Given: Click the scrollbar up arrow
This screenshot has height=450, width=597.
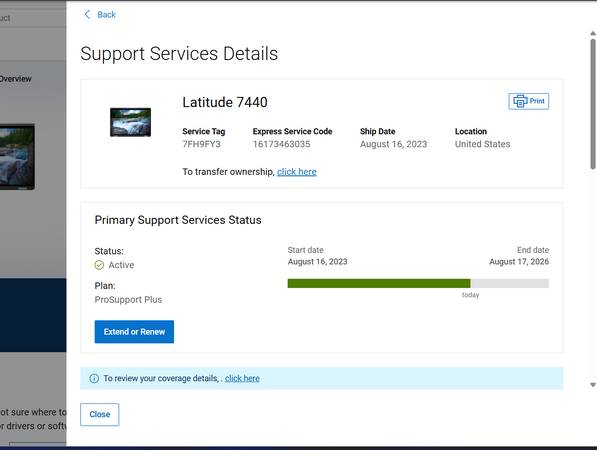Looking at the screenshot, I should [x=592, y=34].
